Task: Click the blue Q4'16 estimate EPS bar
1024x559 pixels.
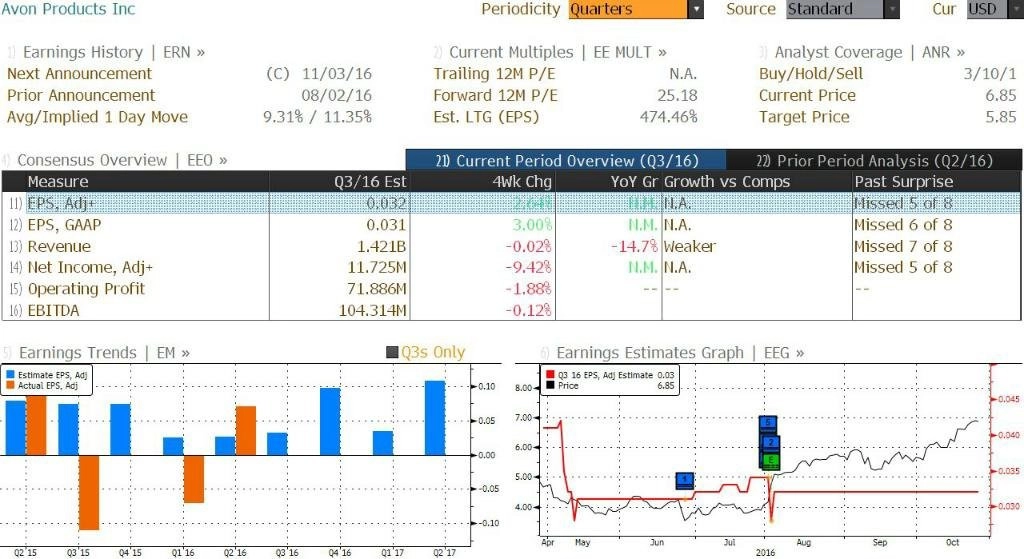Action: pyautogui.click(x=330, y=421)
